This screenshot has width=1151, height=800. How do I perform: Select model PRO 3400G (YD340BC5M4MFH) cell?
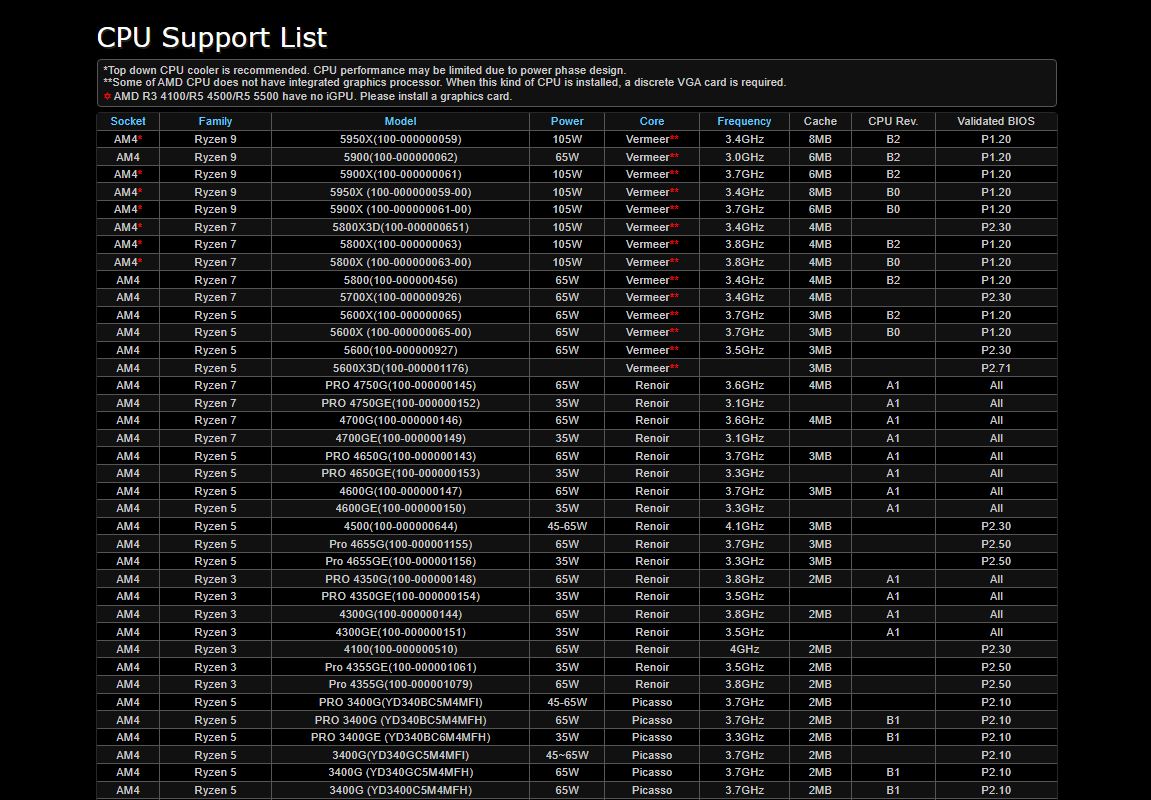(400, 720)
